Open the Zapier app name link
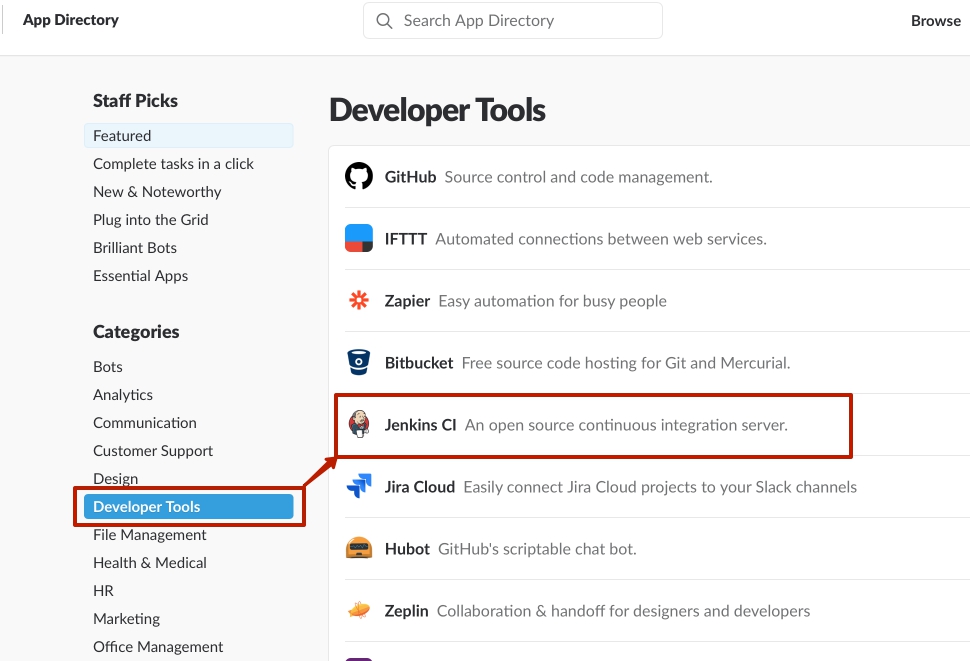This screenshot has width=970, height=661. click(407, 301)
